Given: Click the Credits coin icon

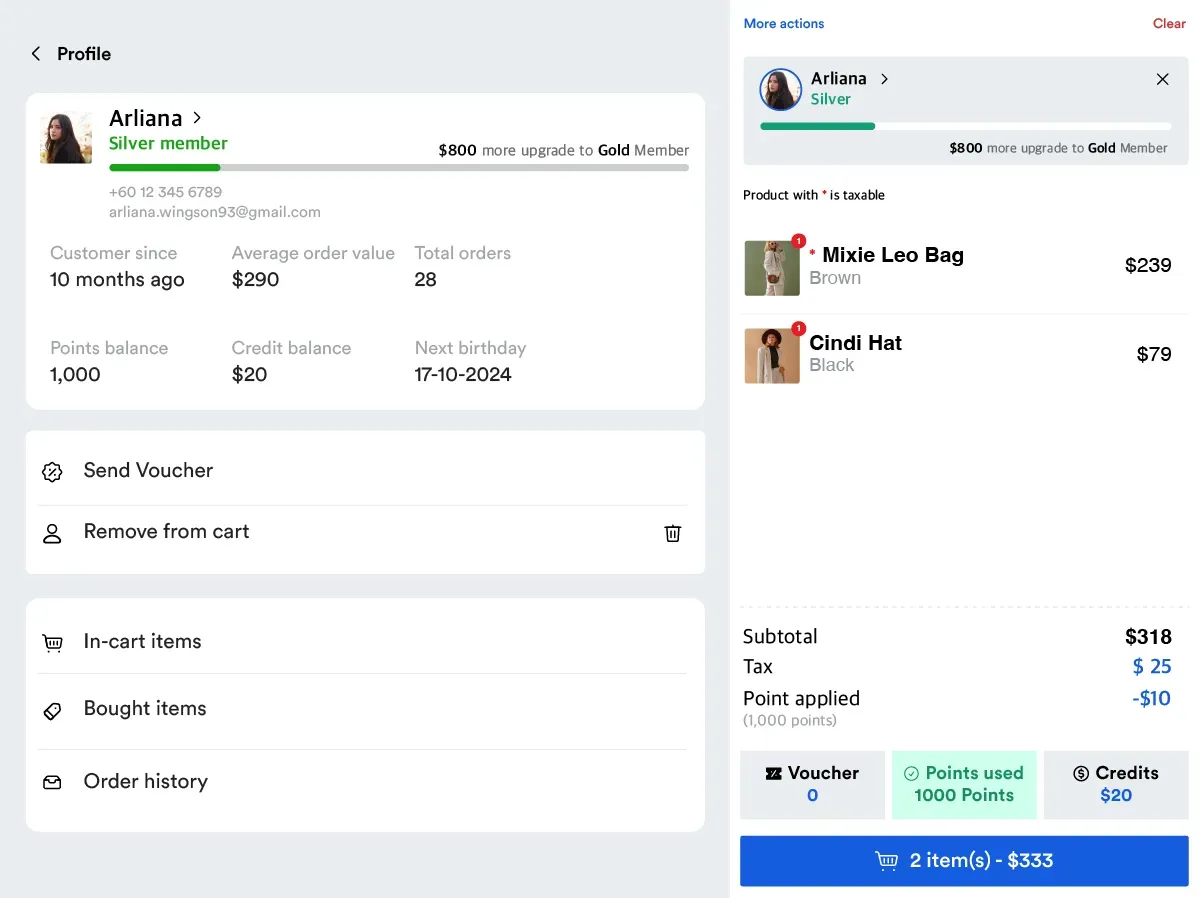Looking at the screenshot, I should pyautogui.click(x=1079, y=773).
